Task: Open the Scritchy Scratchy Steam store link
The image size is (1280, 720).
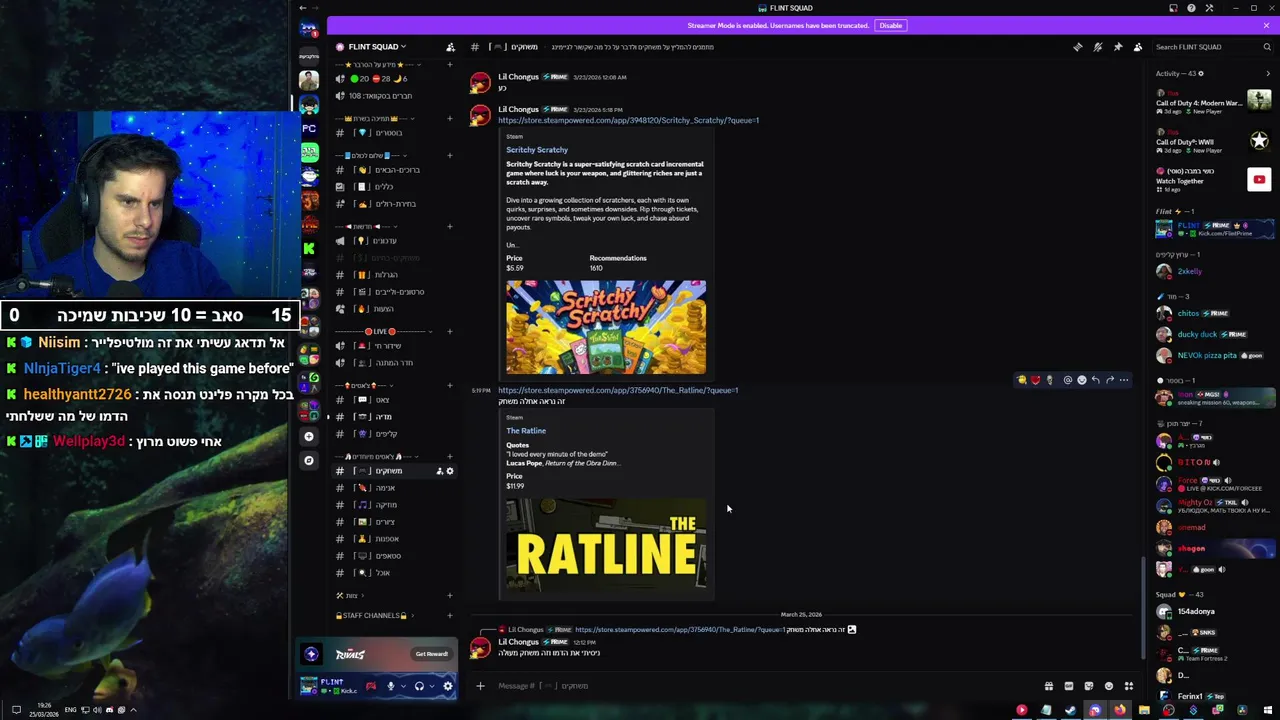Action: 628,120
